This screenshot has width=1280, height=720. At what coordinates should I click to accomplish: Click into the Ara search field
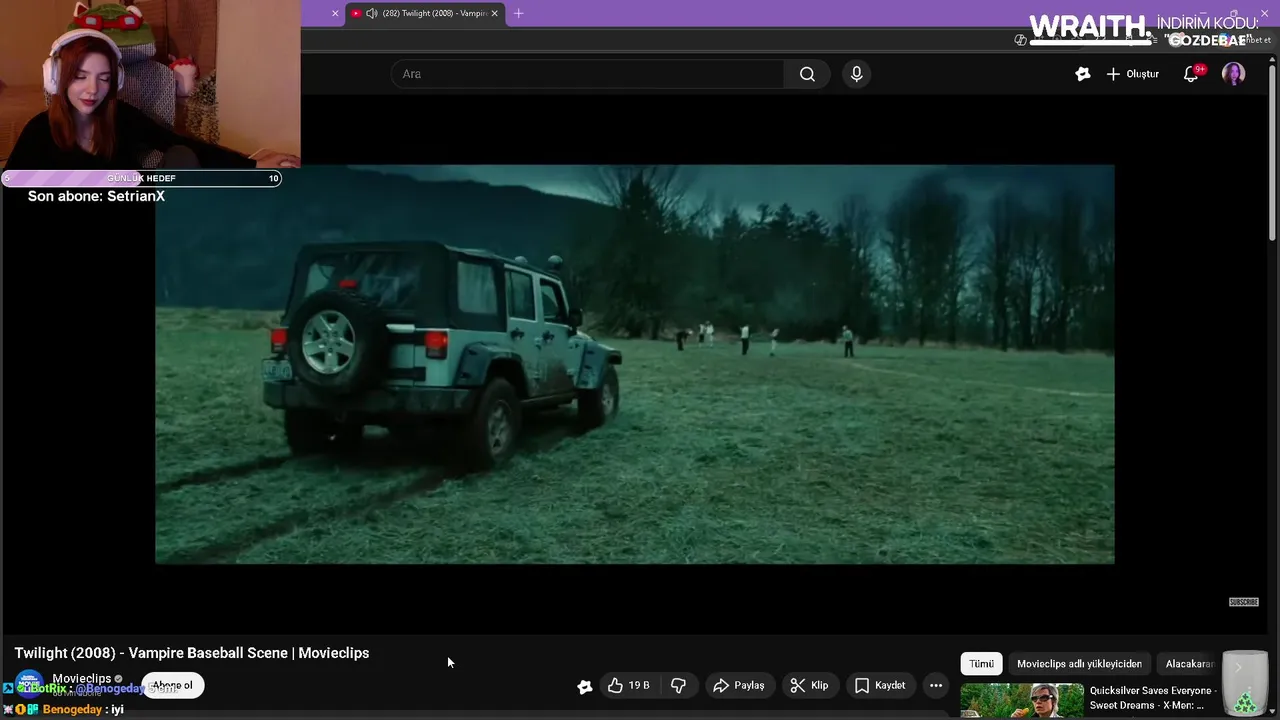click(x=588, y=74)
